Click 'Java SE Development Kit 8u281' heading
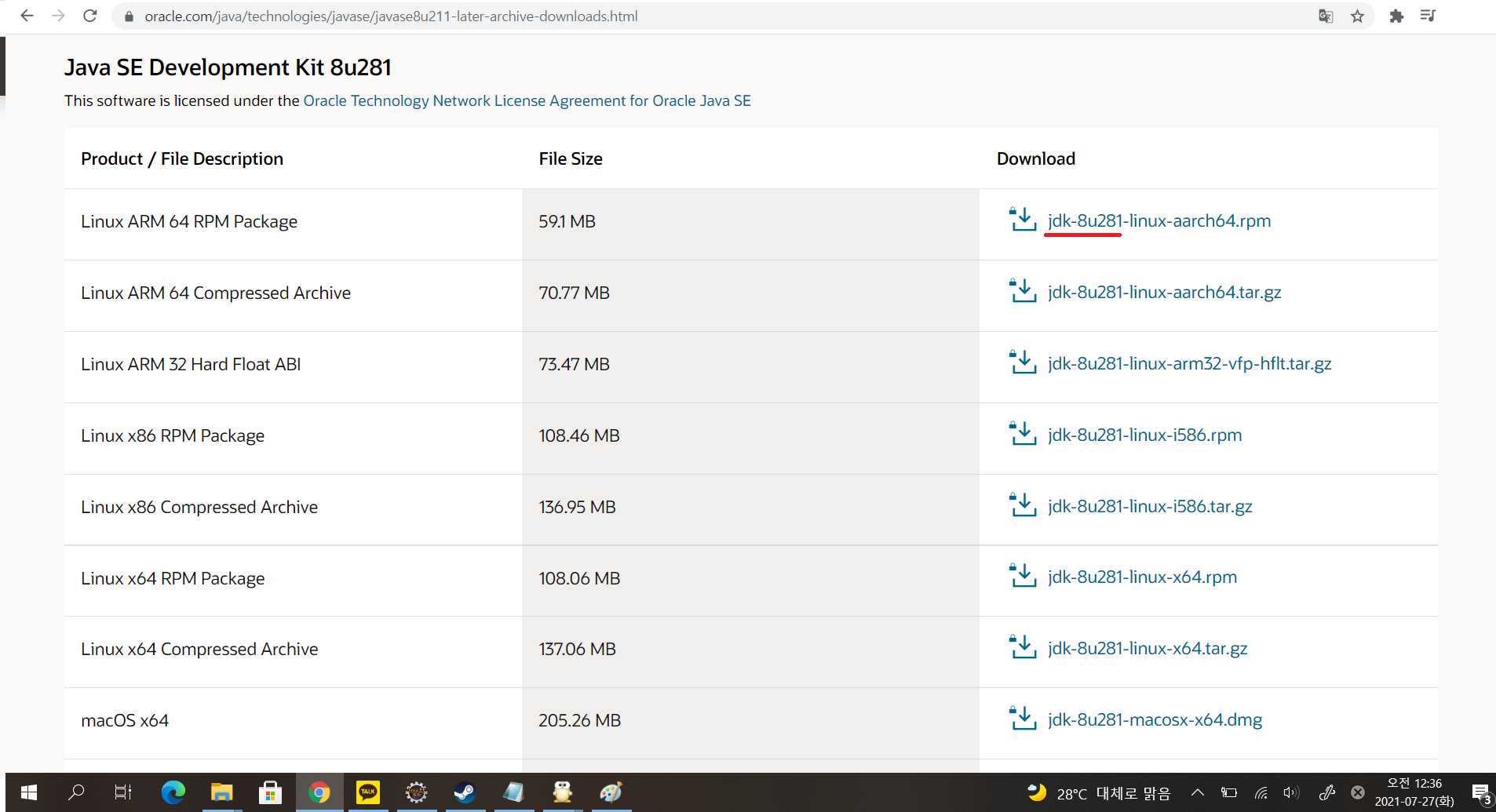 coord(228,67)
